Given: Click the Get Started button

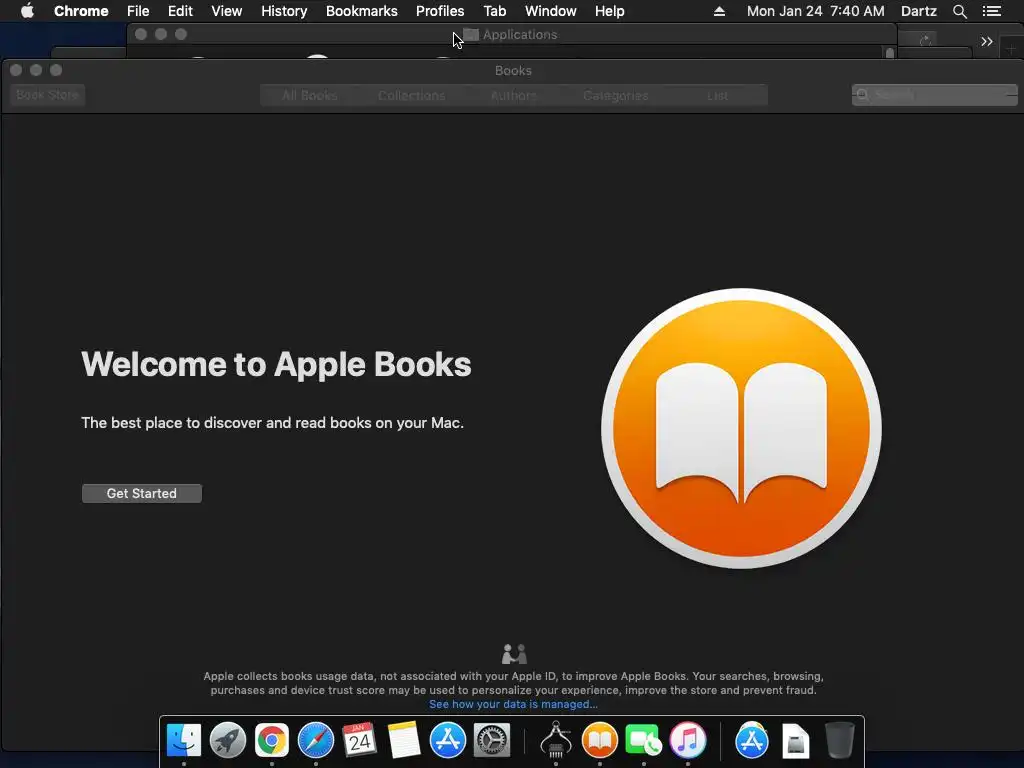Looking at the screenshot, I should tap(142, 493).
